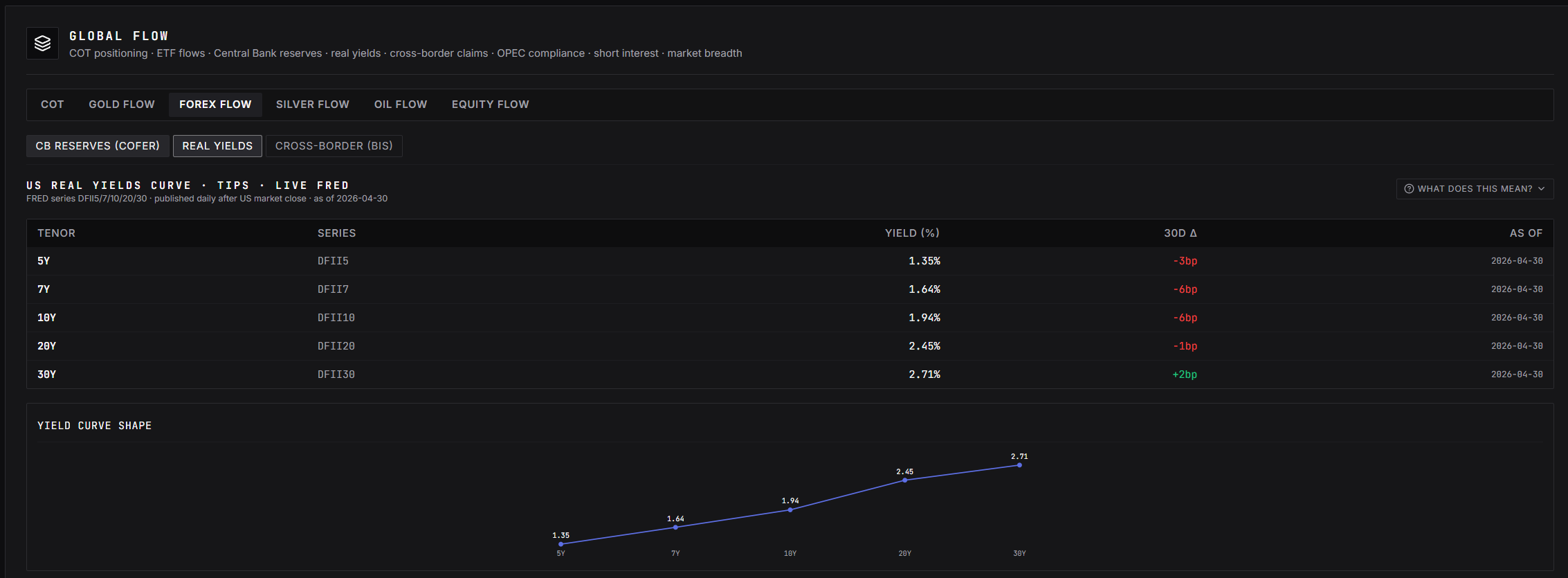Image resolution: width=1568 pixels, height=578 pixels.
Task: Select CB Reserves (COFER) sub-tab
Action: pos(98,146)
